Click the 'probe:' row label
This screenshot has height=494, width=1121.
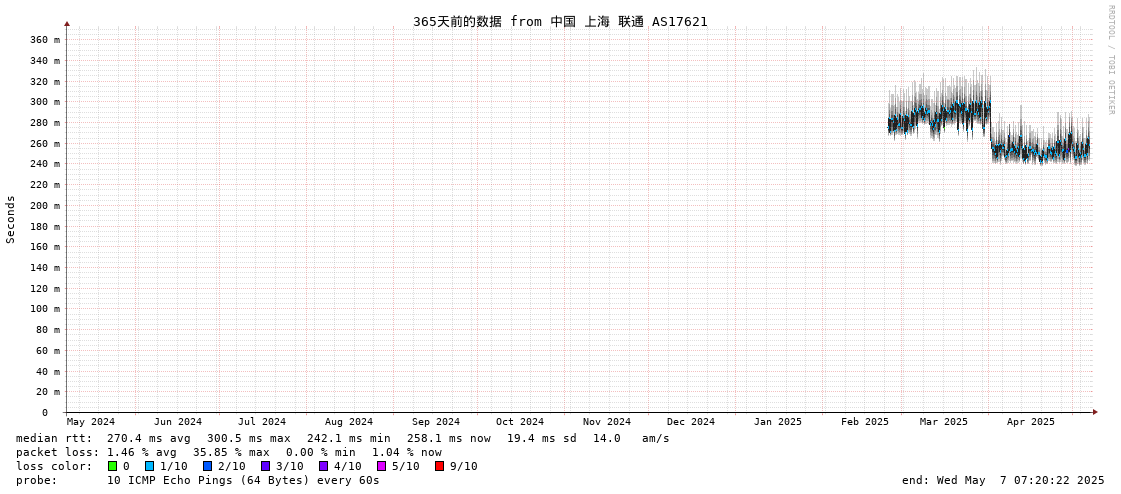36,480
